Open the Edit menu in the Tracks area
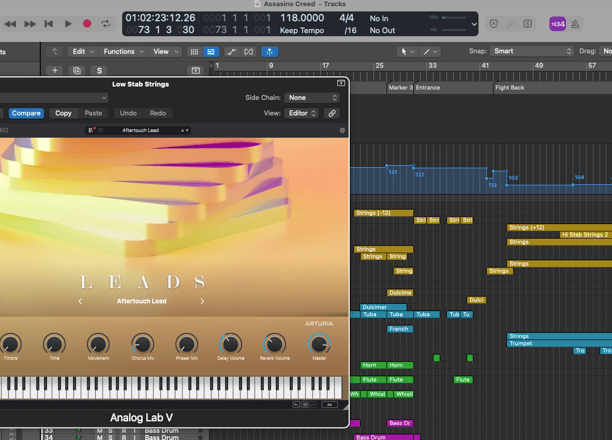Viewport: 612px width, 440px height. point(83,52)
